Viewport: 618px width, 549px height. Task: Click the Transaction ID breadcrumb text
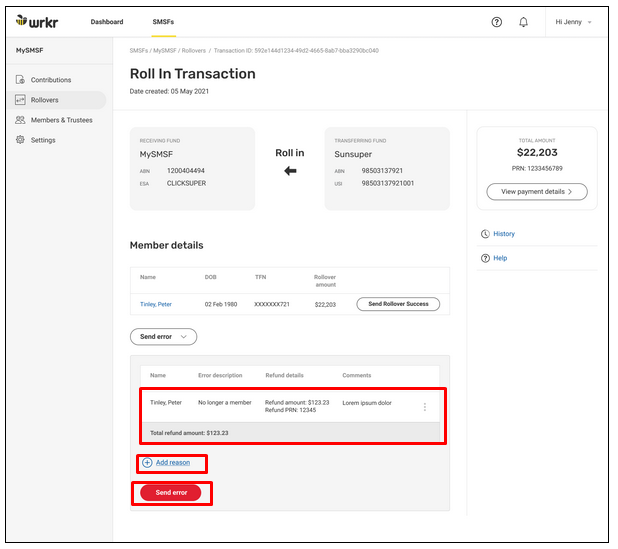click(296, 50)
